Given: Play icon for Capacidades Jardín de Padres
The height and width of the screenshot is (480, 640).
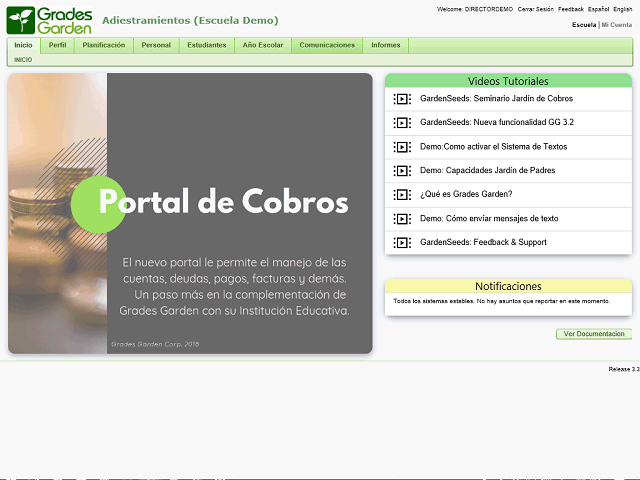Looking at the screenshot, I should pos(402,171).
